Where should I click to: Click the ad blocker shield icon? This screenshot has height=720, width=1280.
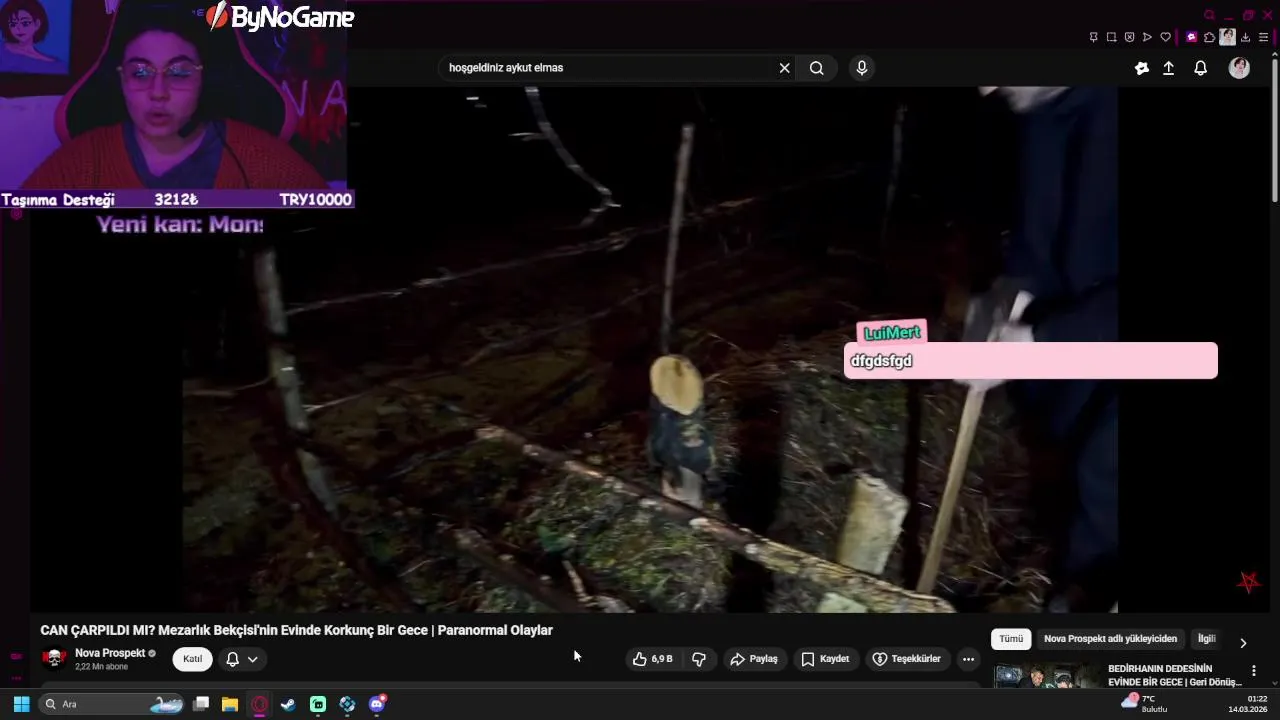tap(1129, 37)
